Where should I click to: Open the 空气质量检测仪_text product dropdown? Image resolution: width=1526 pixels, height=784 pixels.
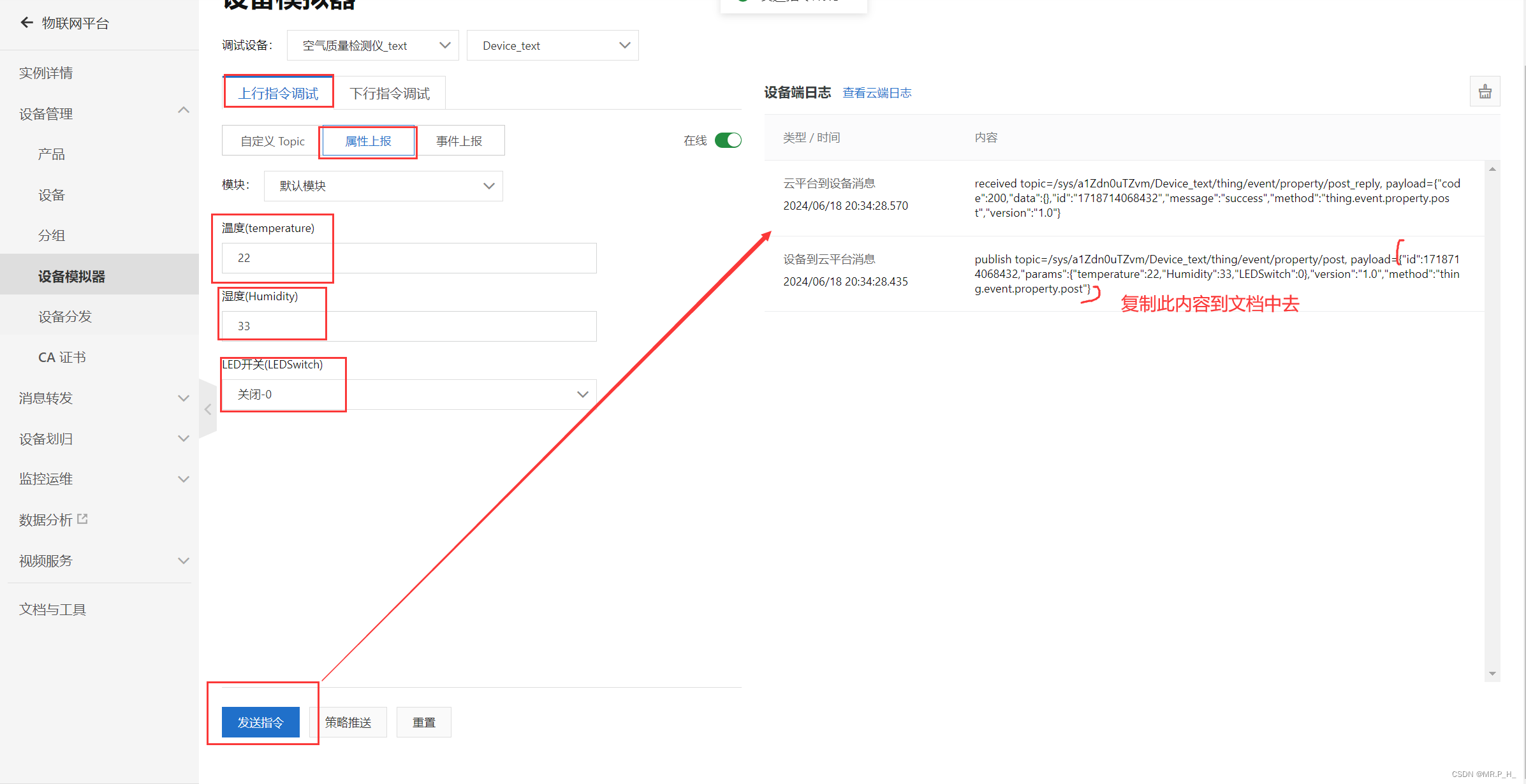pyautogui.click(x=372, y=45)
